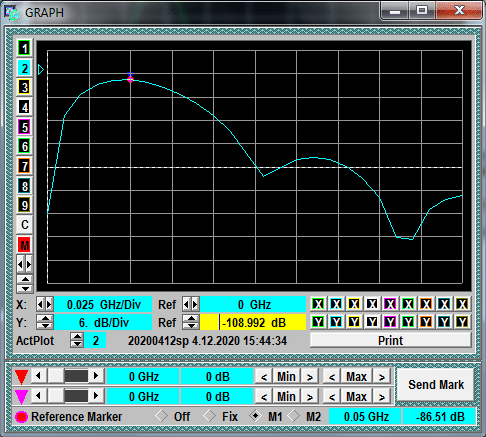
Task: Toggle the cyan X autoscale button
Action: point(336,304)
